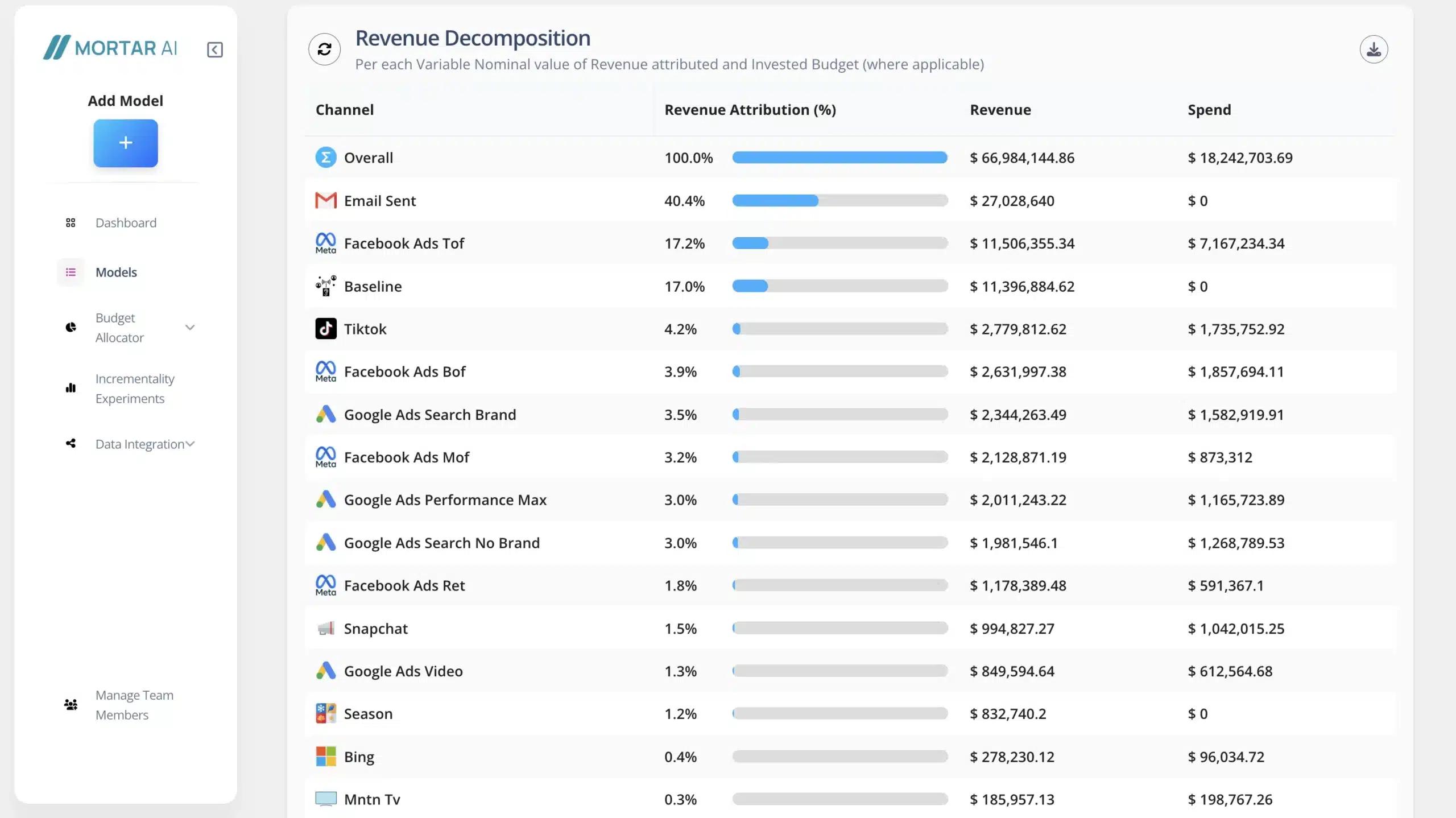This screenshot has width=1456, height=818.
Task: Open the Models menu item
Action: (116, 272)
